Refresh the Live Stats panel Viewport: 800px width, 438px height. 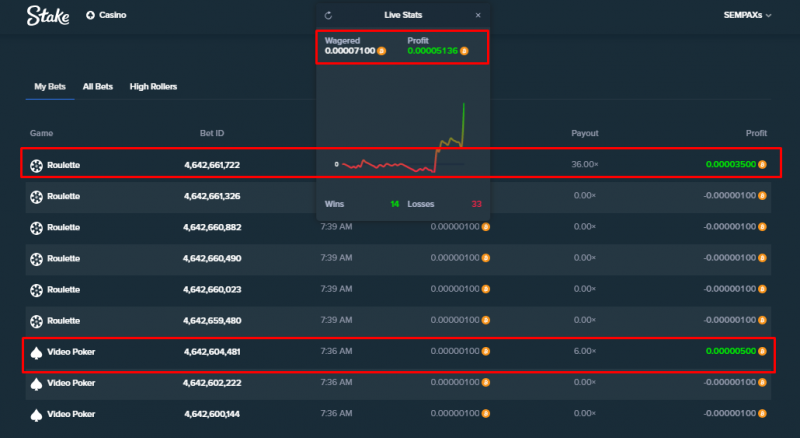click(x=328, y=15)
